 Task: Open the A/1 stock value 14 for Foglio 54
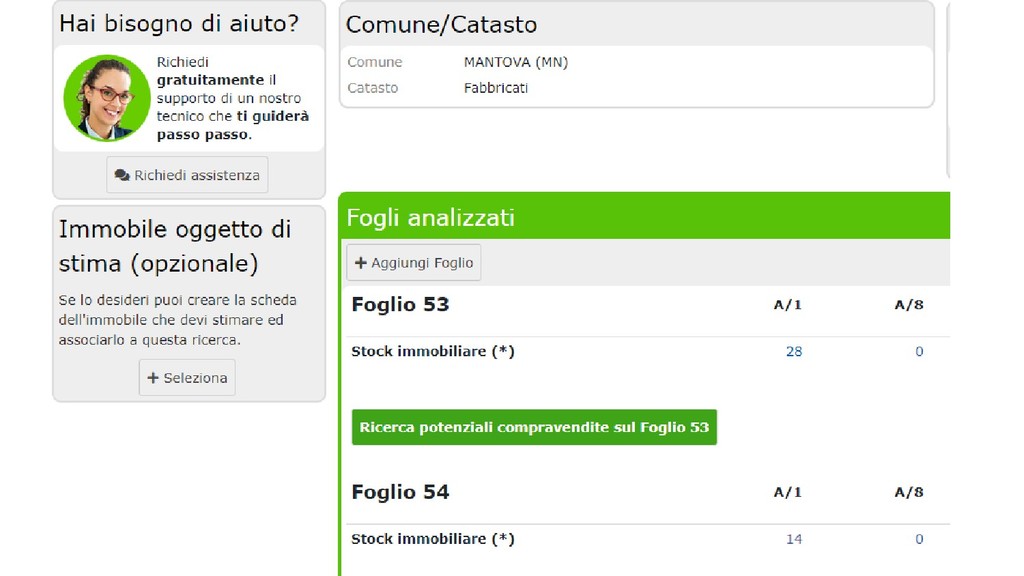point(794,539)
